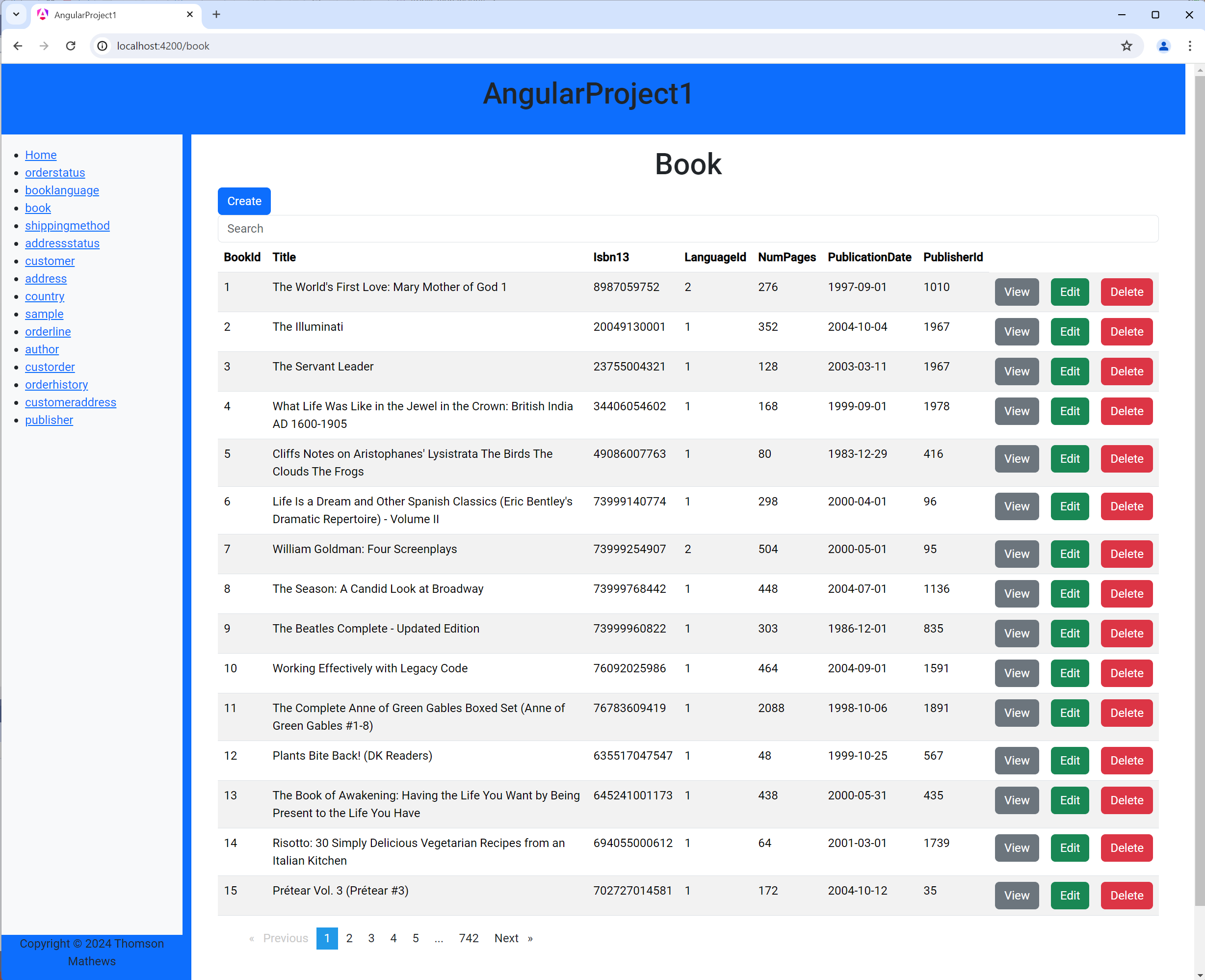1205x980 pixels.
Task: Click the address bar URL localhost:4200/book
Action: click(x=163, y=46)
